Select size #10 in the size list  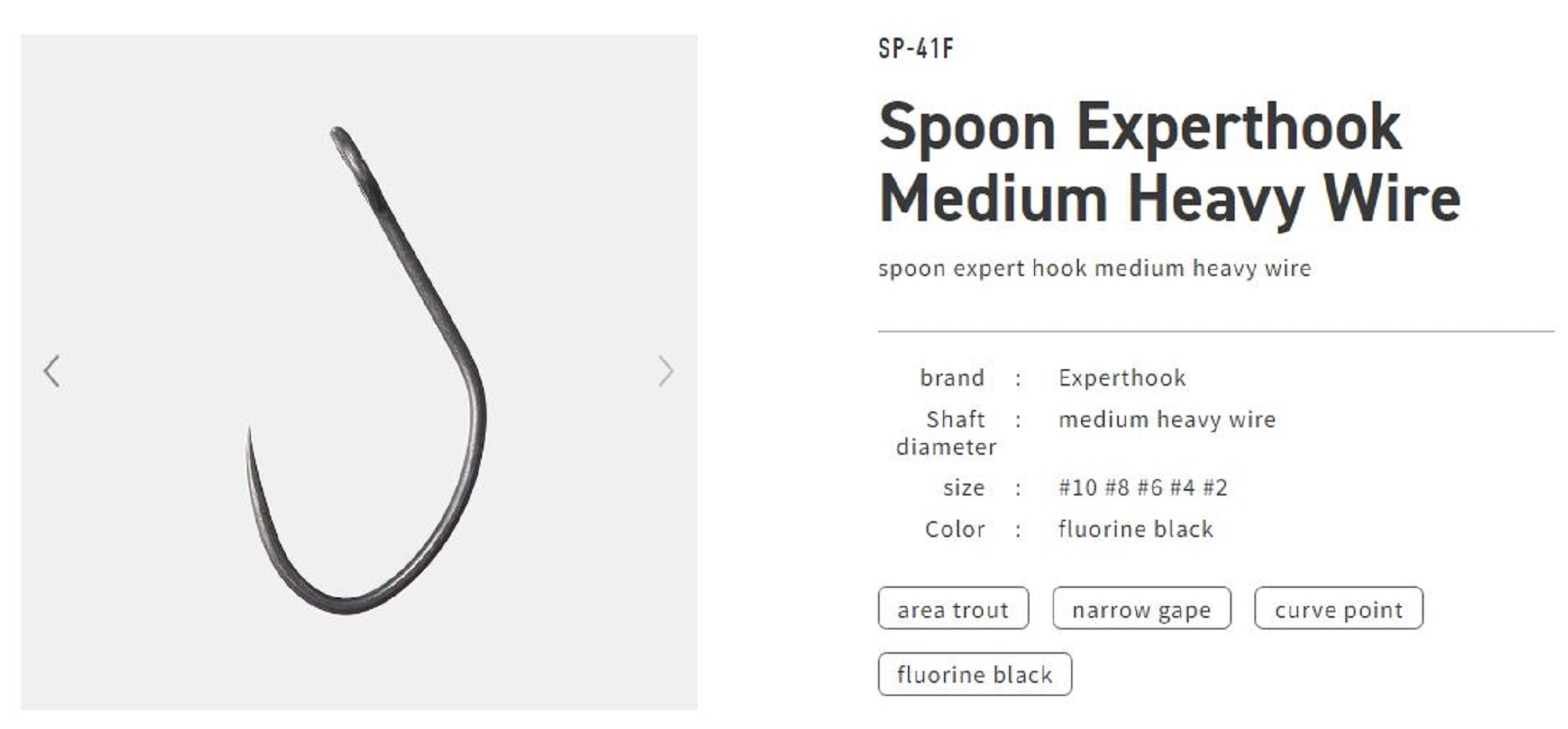tap(1077, 487)
